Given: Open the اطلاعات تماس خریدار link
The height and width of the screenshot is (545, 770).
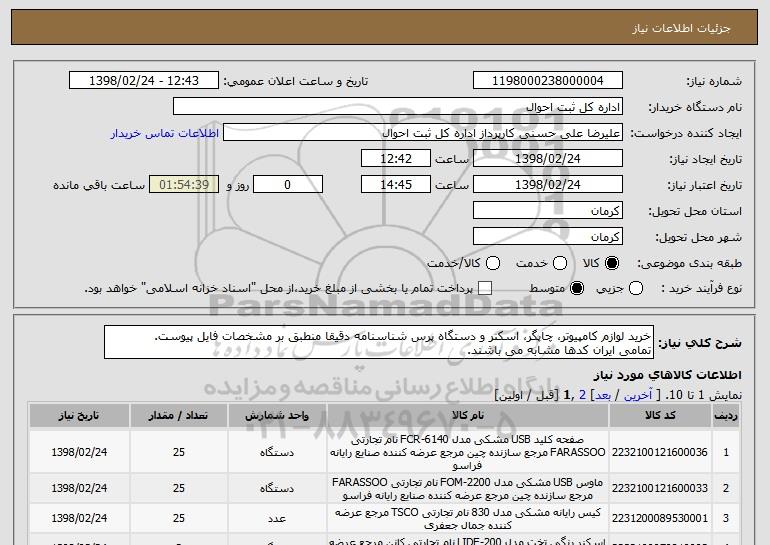Looking at the screenshot, I should click(165, 133).
